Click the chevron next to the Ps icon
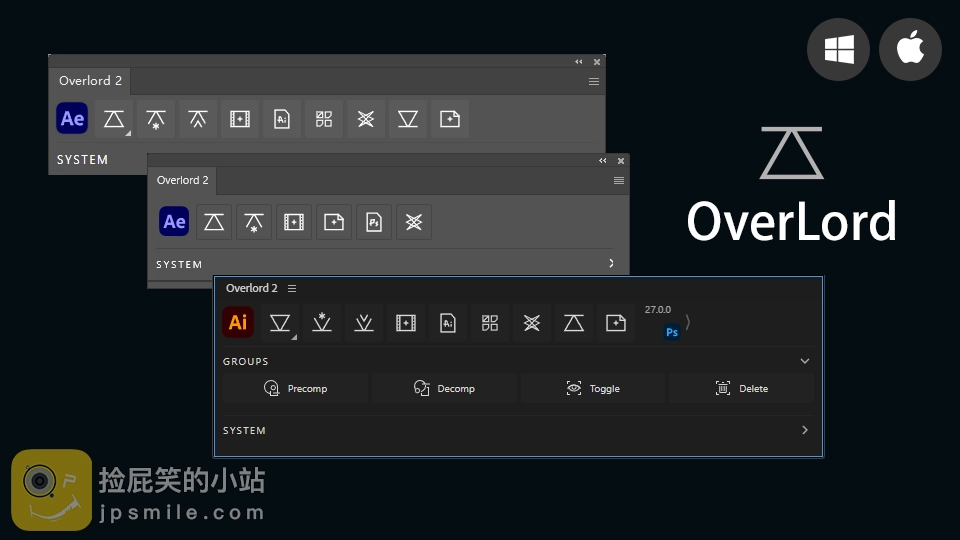The height and width of the screenshot is (540, 960). tap(688, 323)
